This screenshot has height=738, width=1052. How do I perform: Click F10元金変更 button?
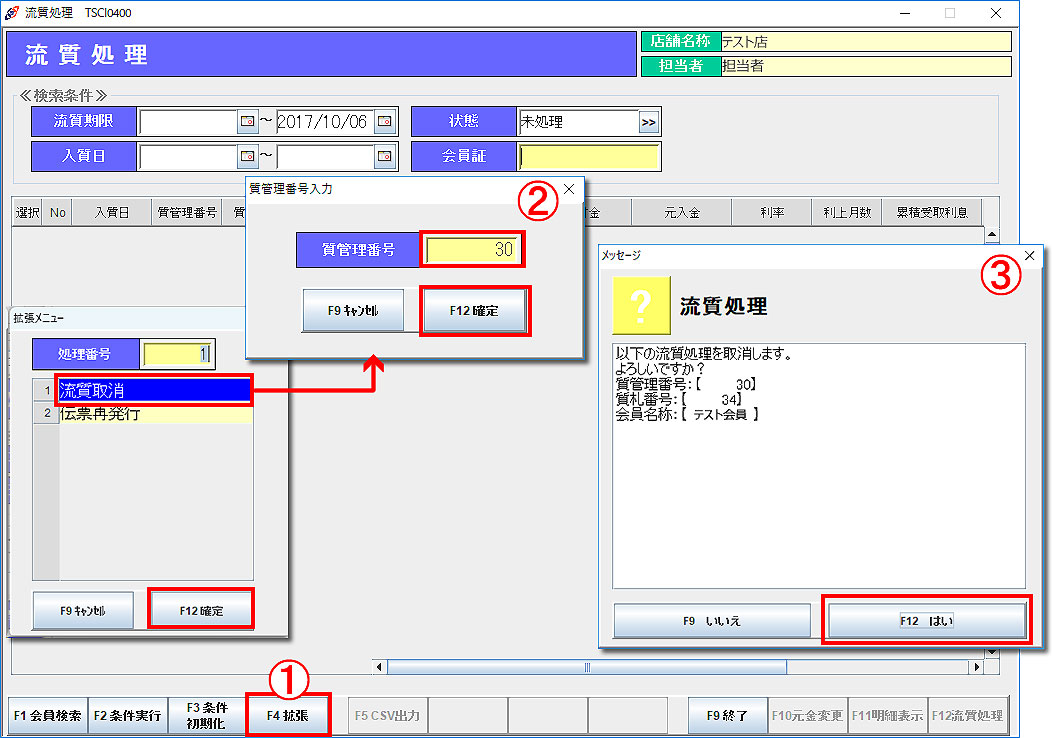tap(807, 716)
